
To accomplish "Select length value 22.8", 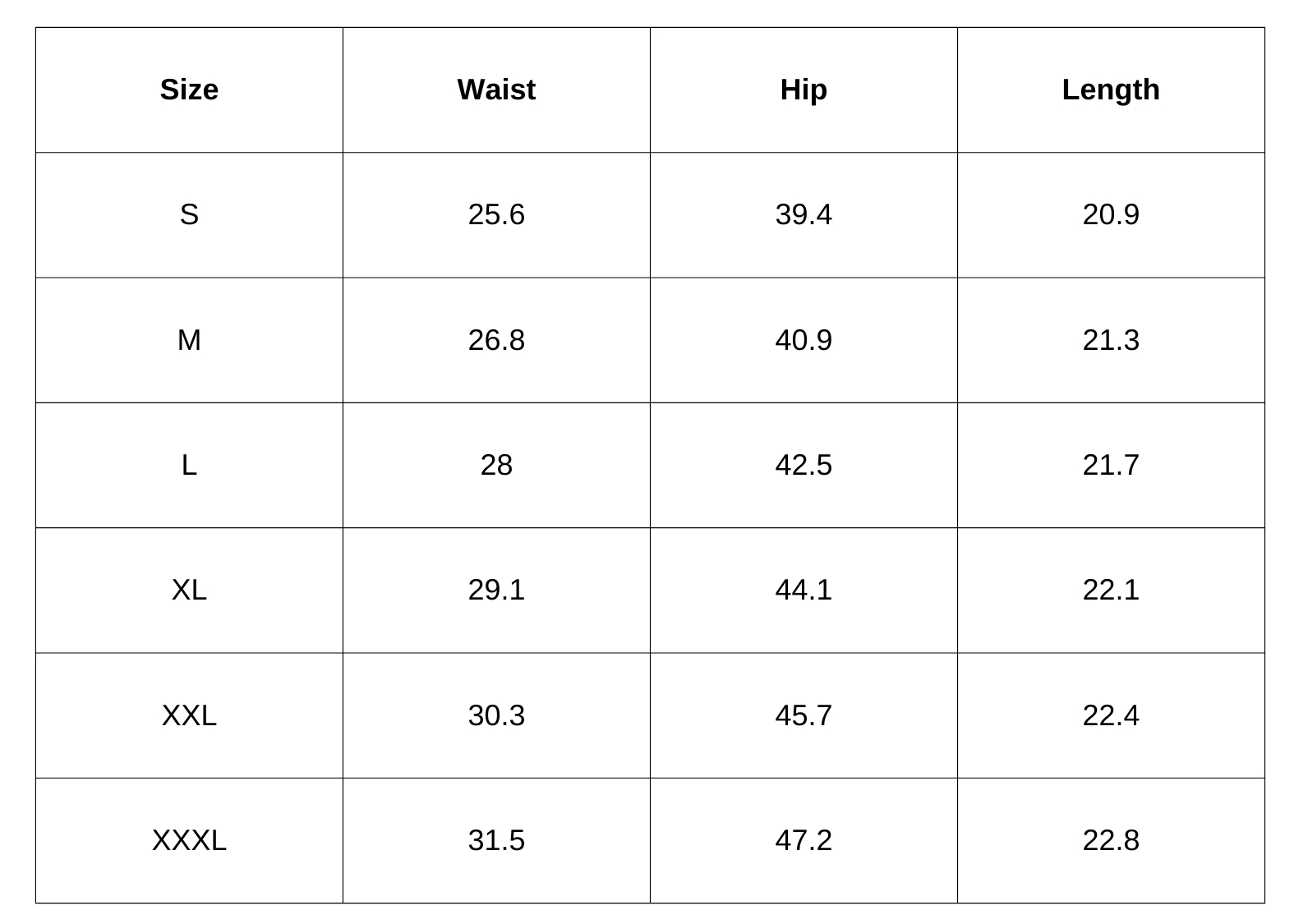I will click(x=1111, y=840).
